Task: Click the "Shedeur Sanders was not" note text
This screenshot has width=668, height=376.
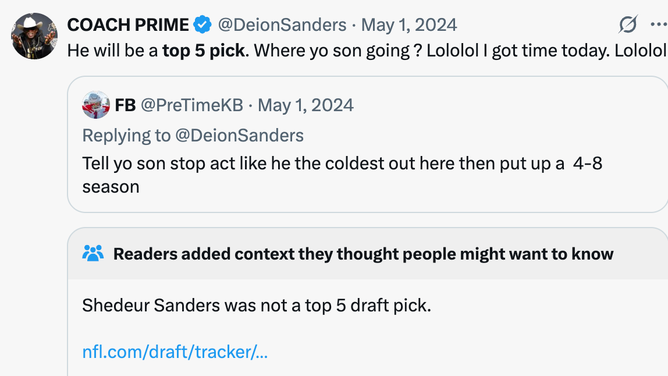Action: pos(256,305)
